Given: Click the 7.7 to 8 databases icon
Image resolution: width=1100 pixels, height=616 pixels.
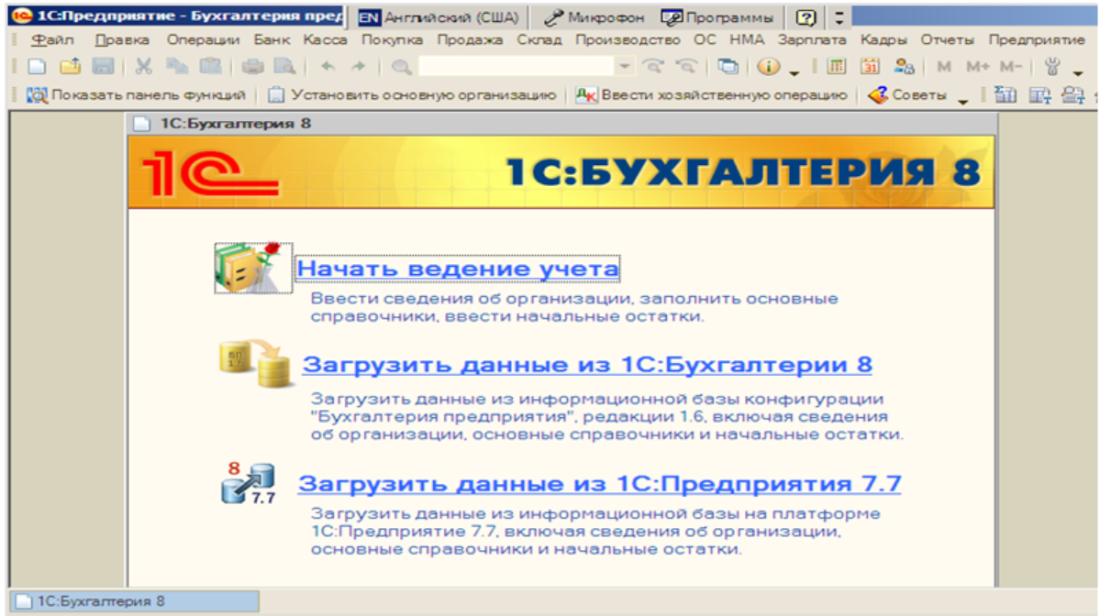Looking at the screenshot, I should pyautogui.click(x=250, y=483).
